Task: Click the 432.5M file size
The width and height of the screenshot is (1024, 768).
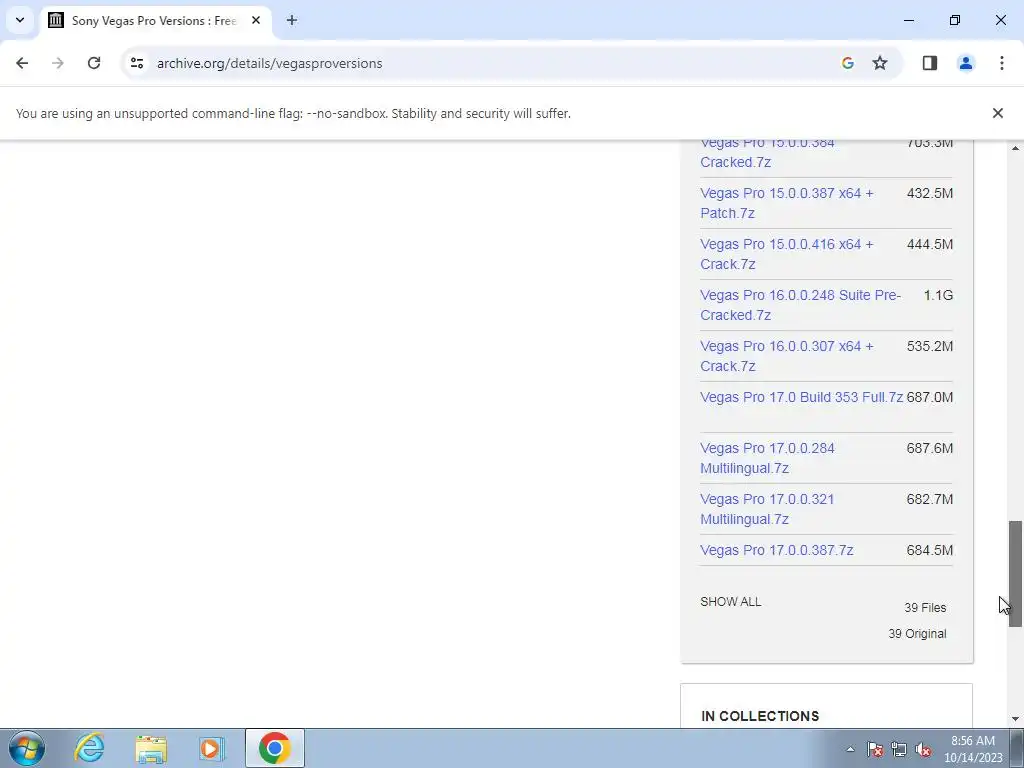Action: (x=929, y=193)
